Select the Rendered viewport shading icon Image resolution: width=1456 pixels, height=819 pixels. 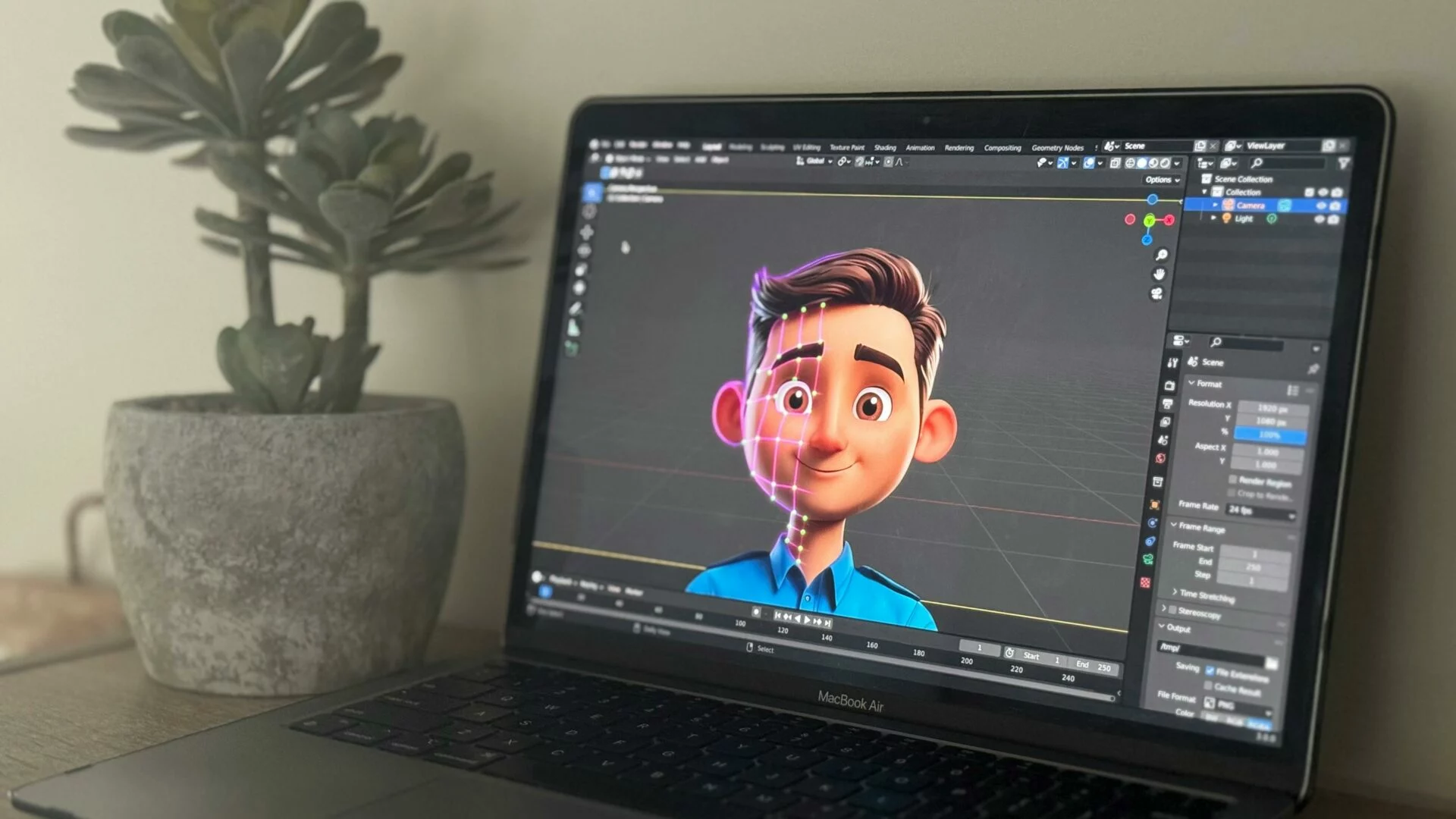pos(1164,163)
